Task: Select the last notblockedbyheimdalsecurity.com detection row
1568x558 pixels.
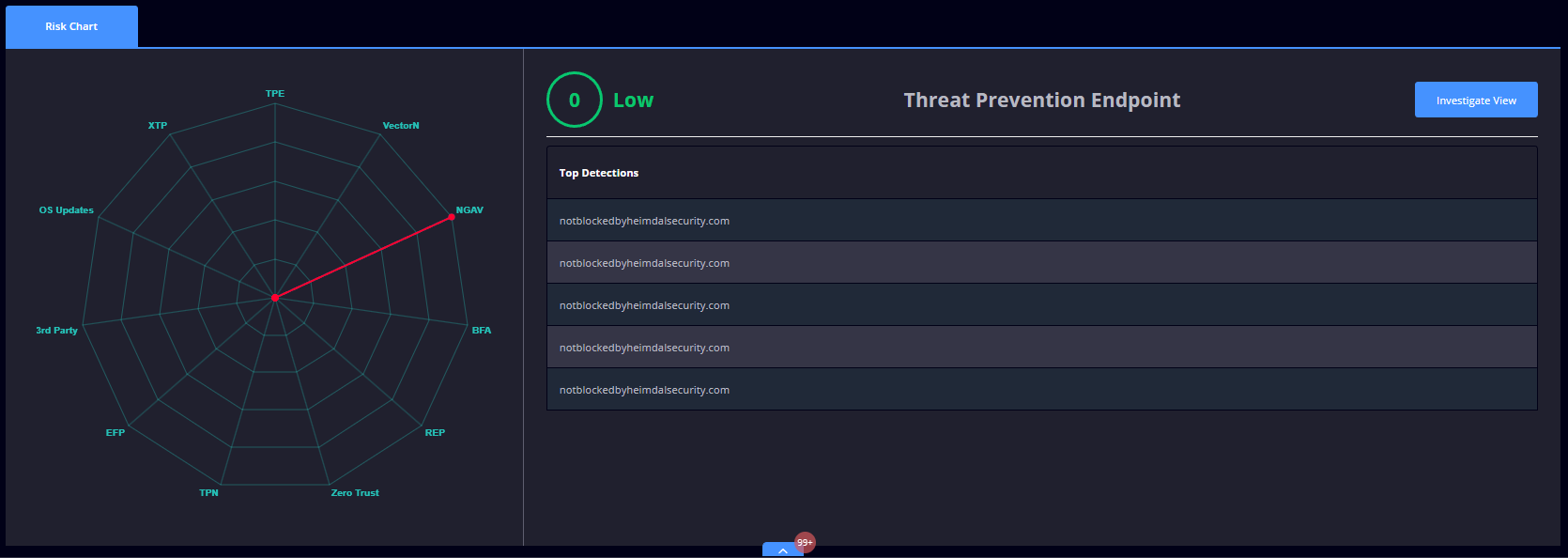Action: point(1042,390)
